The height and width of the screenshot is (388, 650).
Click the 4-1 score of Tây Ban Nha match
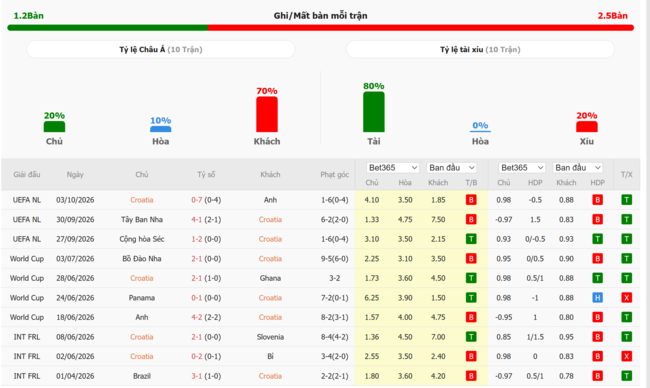[x=196, y=219]
